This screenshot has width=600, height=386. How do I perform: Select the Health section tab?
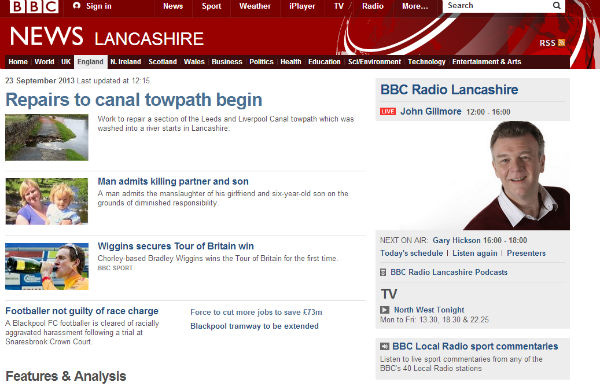[291, 62]
